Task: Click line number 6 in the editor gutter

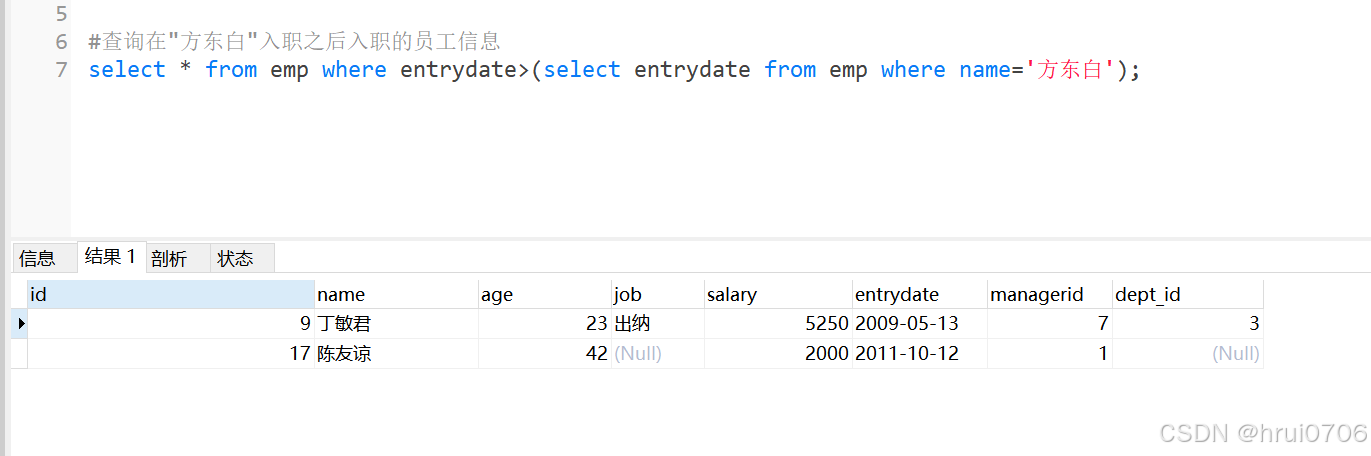Action: click(x=61, y=42)
